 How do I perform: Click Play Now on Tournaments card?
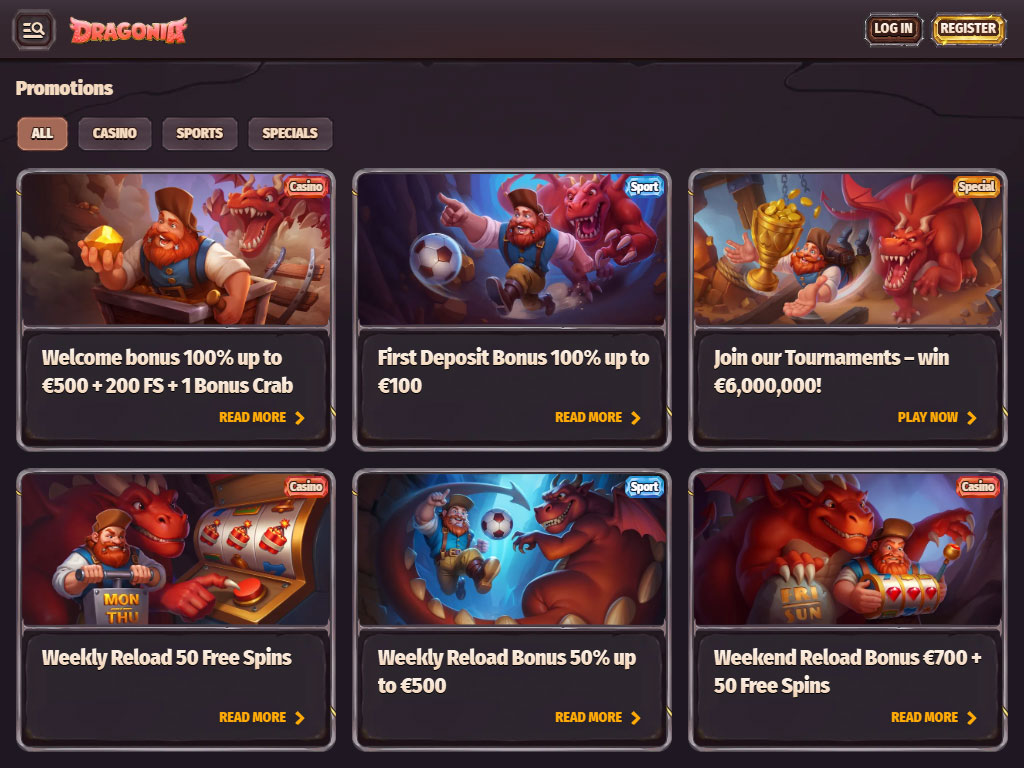[x=937, y=417]
